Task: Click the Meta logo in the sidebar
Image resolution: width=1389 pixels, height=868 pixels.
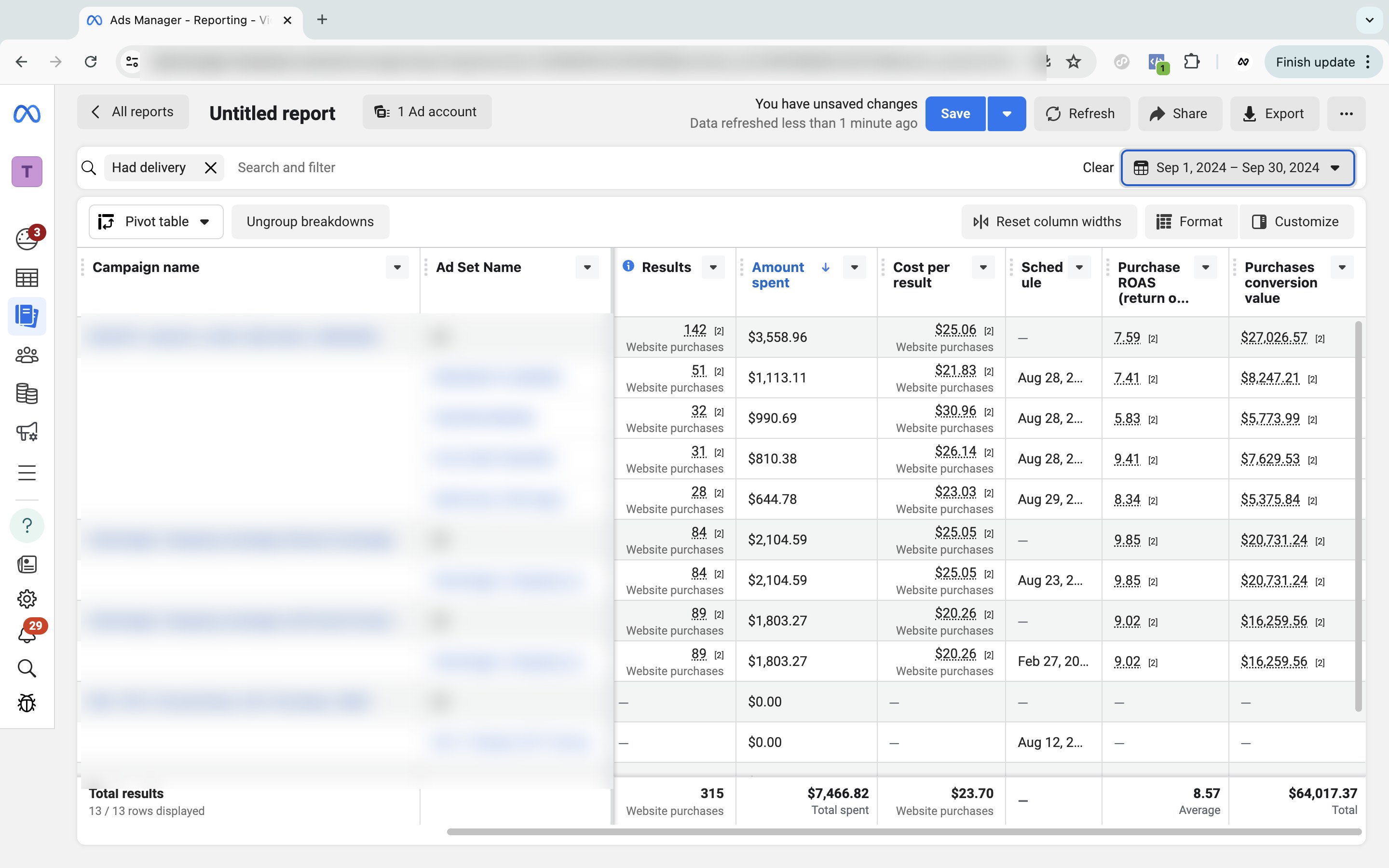Action: pyautogui.click(x=27, y=114)
